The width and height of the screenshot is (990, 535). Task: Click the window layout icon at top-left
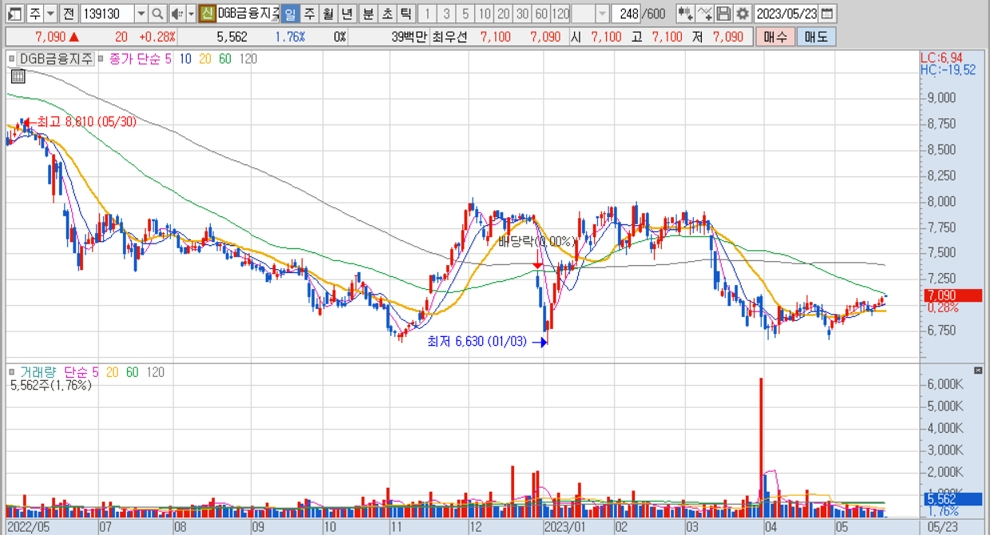12,14
